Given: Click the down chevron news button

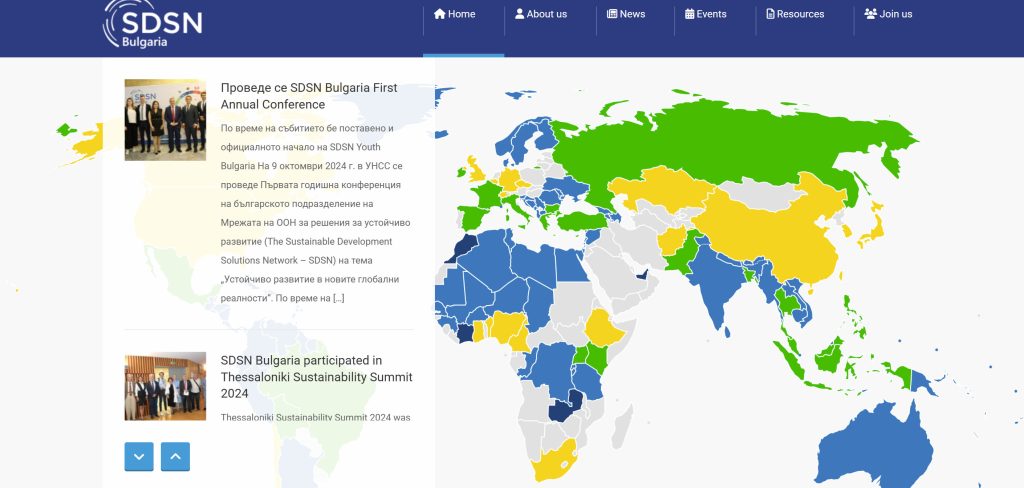Looking at the screenshot, I should tap(139, 457).
